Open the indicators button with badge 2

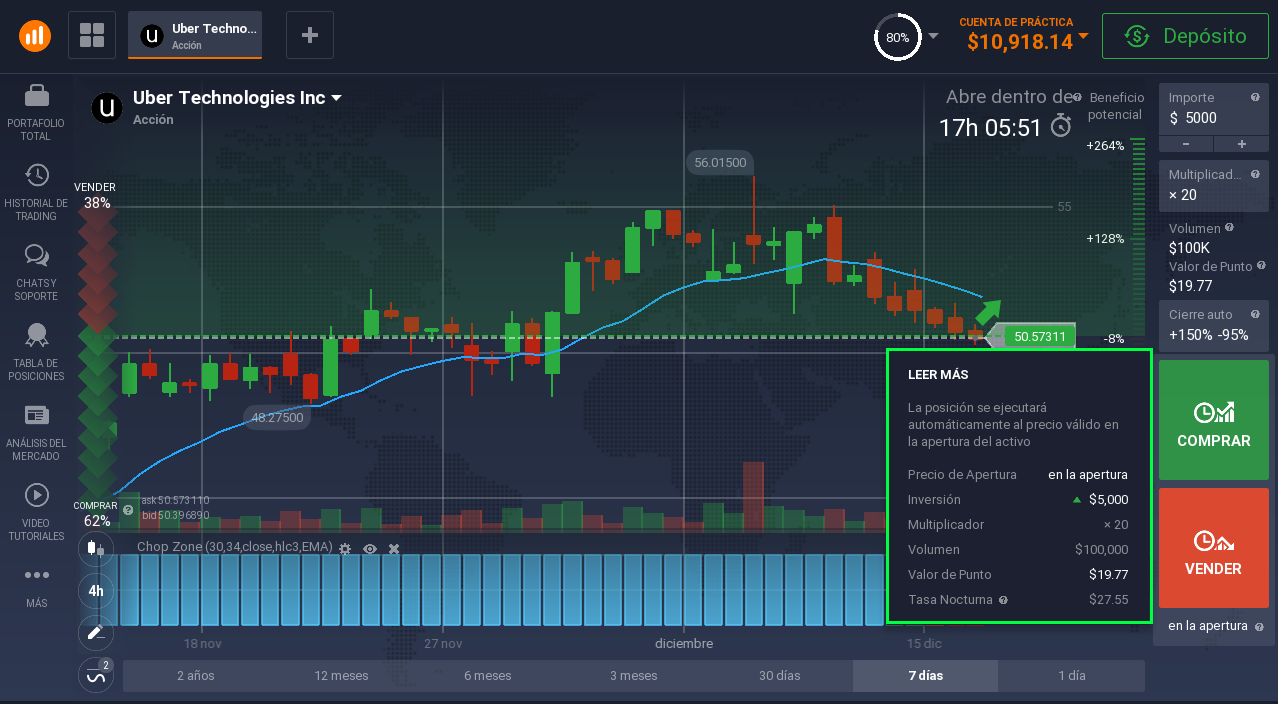[x=96, y=675]
